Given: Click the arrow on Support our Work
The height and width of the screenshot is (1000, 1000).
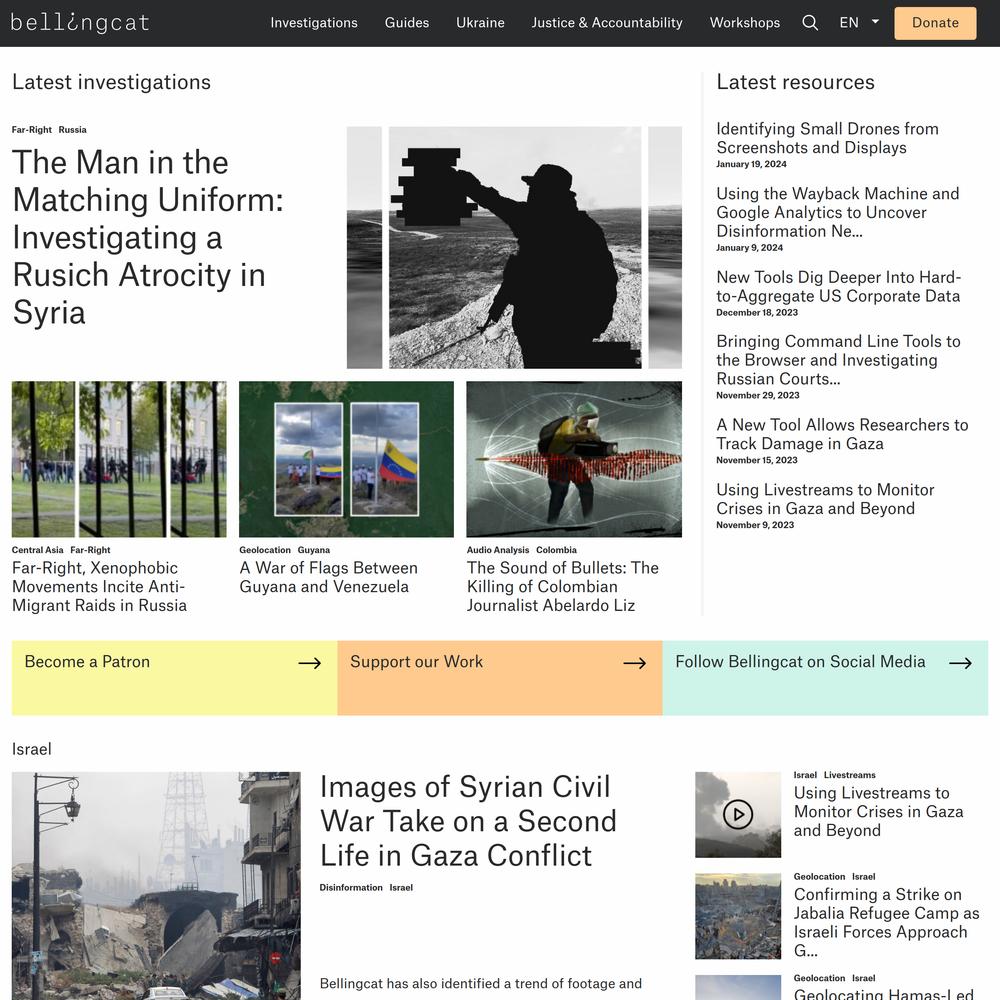Looking at the screenshot, I should (x=635, y=663).
